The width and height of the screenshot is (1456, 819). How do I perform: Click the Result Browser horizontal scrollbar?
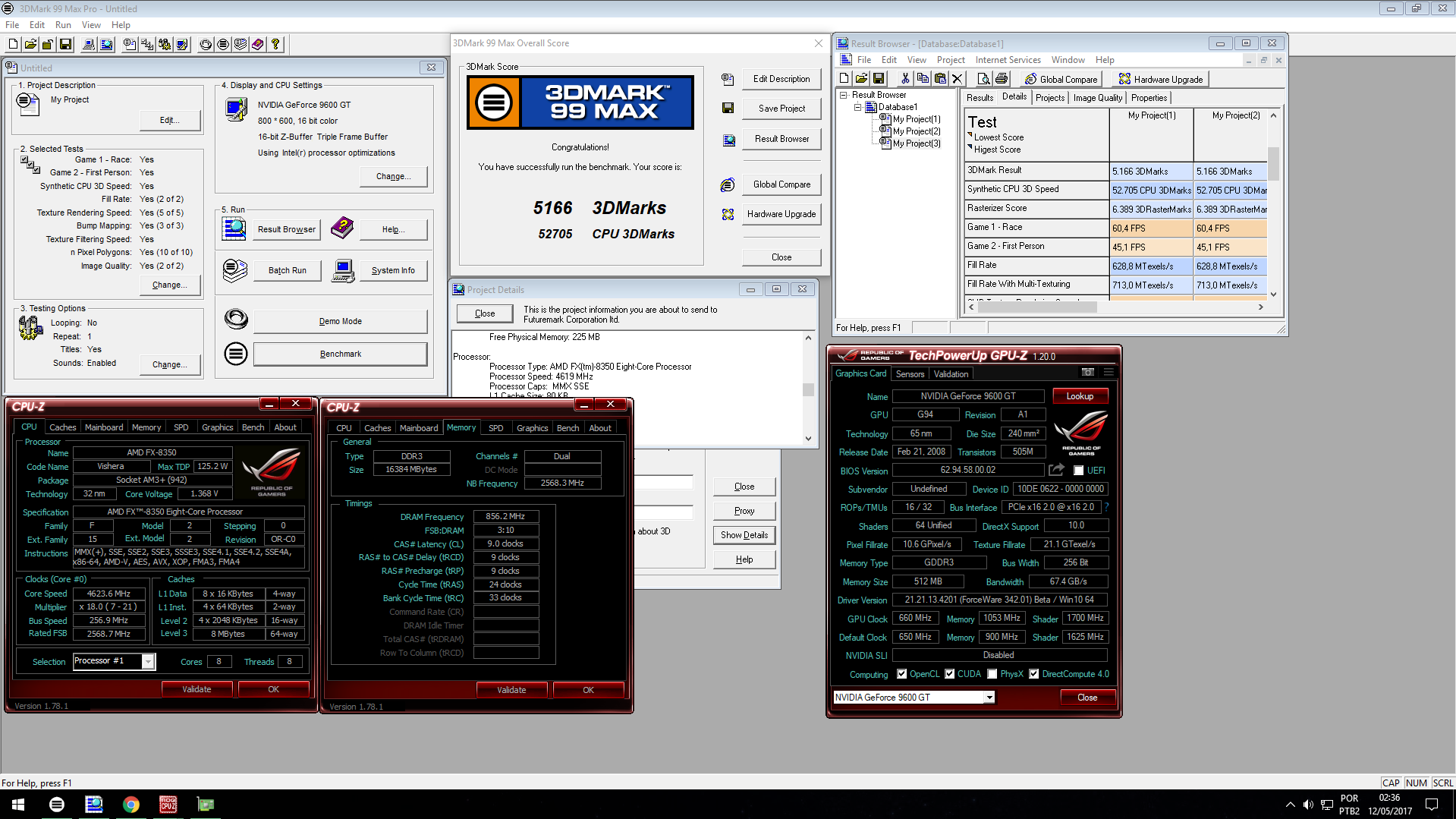pyautogui.click(x=1115, y=307)
